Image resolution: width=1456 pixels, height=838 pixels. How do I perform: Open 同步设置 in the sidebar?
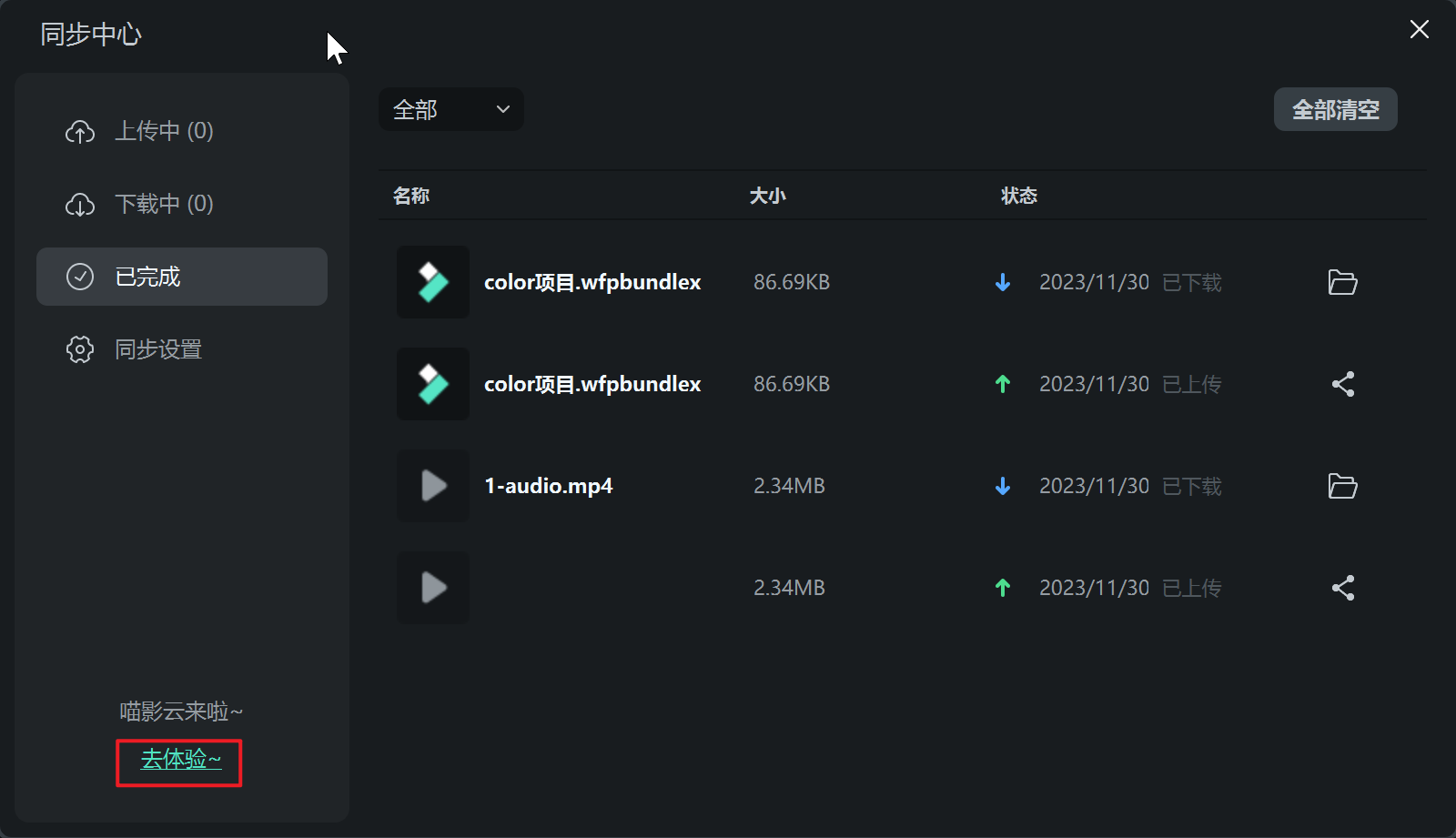tap(158, 349)
